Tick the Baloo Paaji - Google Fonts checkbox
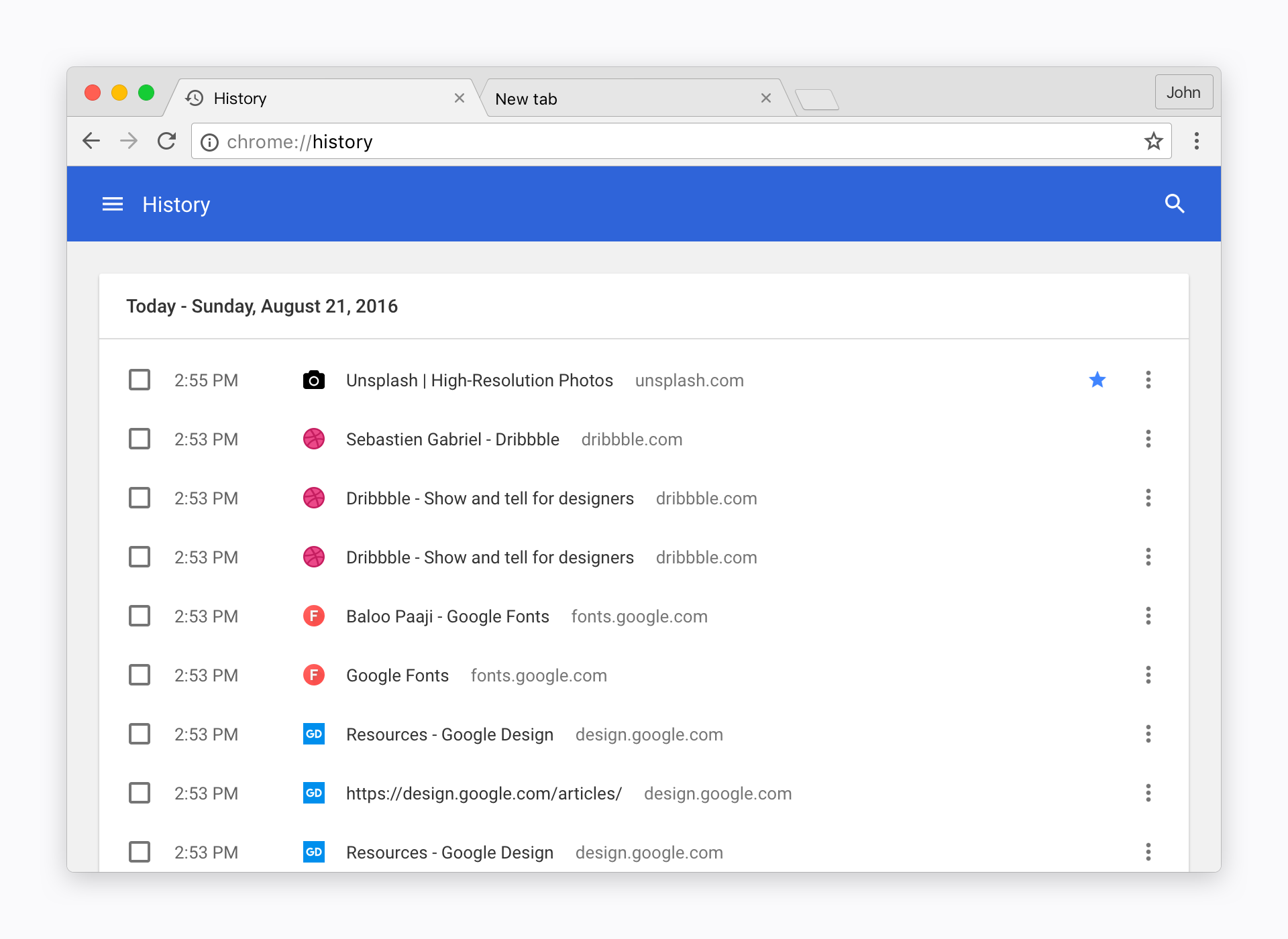 (140, 616)
